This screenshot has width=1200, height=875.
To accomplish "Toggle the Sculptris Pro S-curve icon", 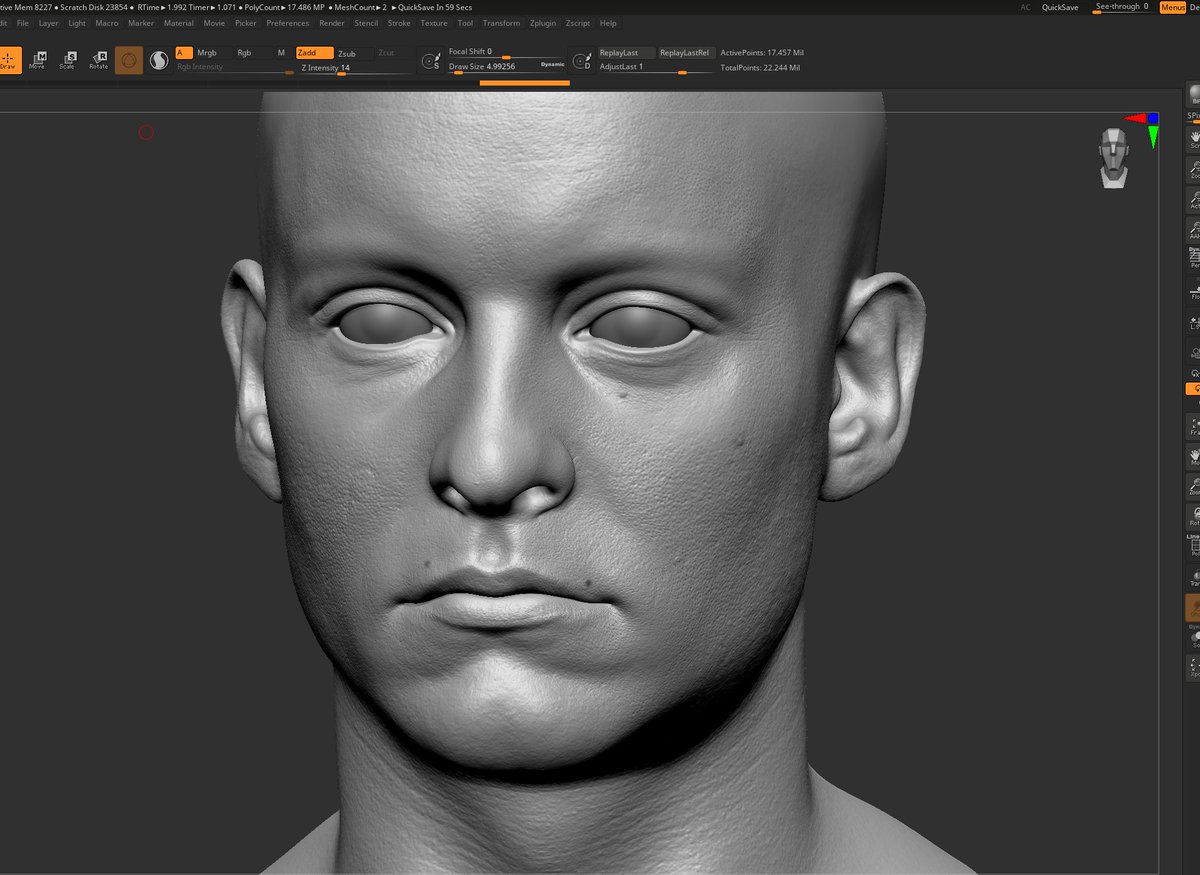I will click(159, 61).
